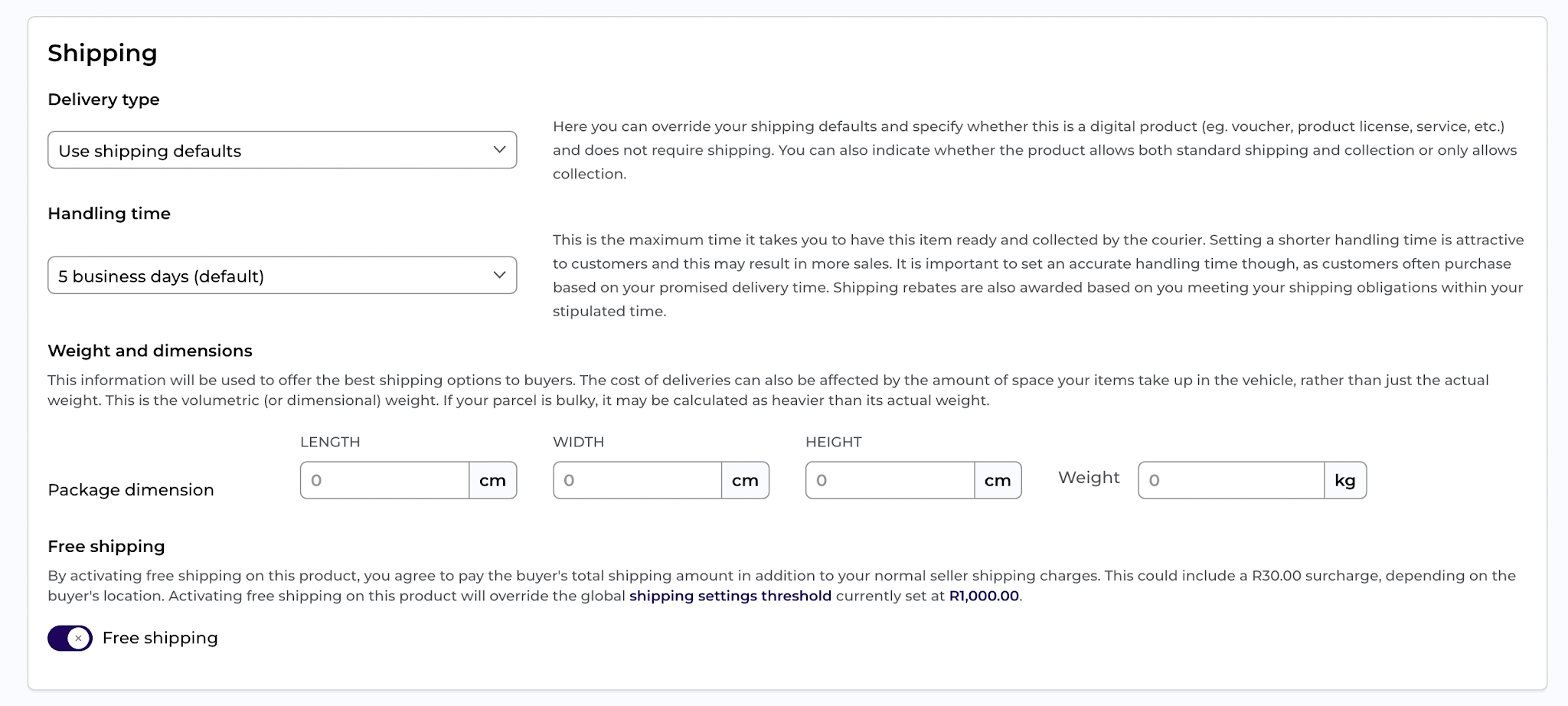
Task: Focus the Length input field
Action: tap(384, 480)
